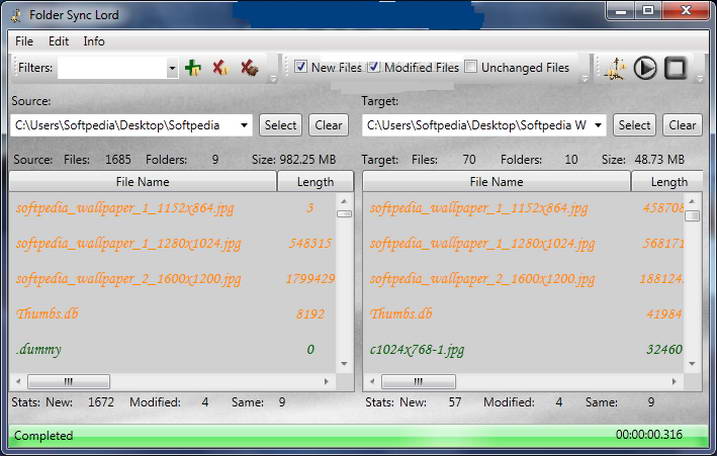Open the file type toolbar overflow arrow
717x456 pixels.
tap(585, 79)
